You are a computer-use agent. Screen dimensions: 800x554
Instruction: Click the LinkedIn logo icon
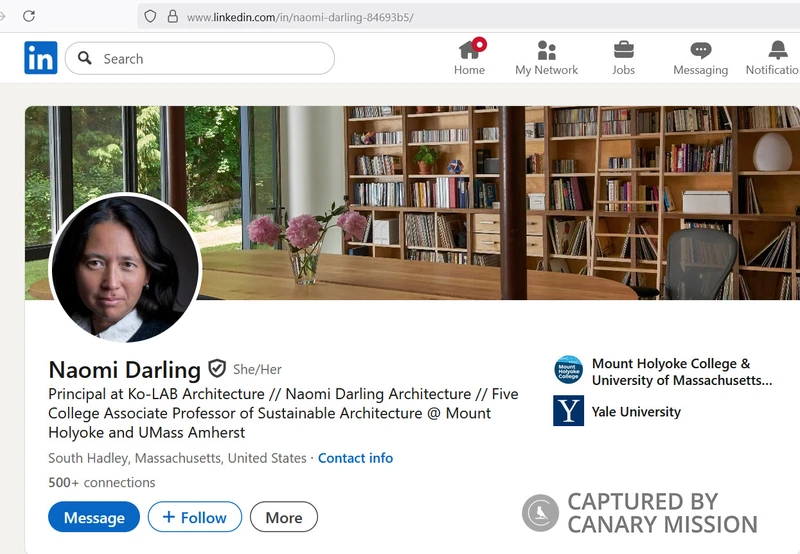point(41,58)
